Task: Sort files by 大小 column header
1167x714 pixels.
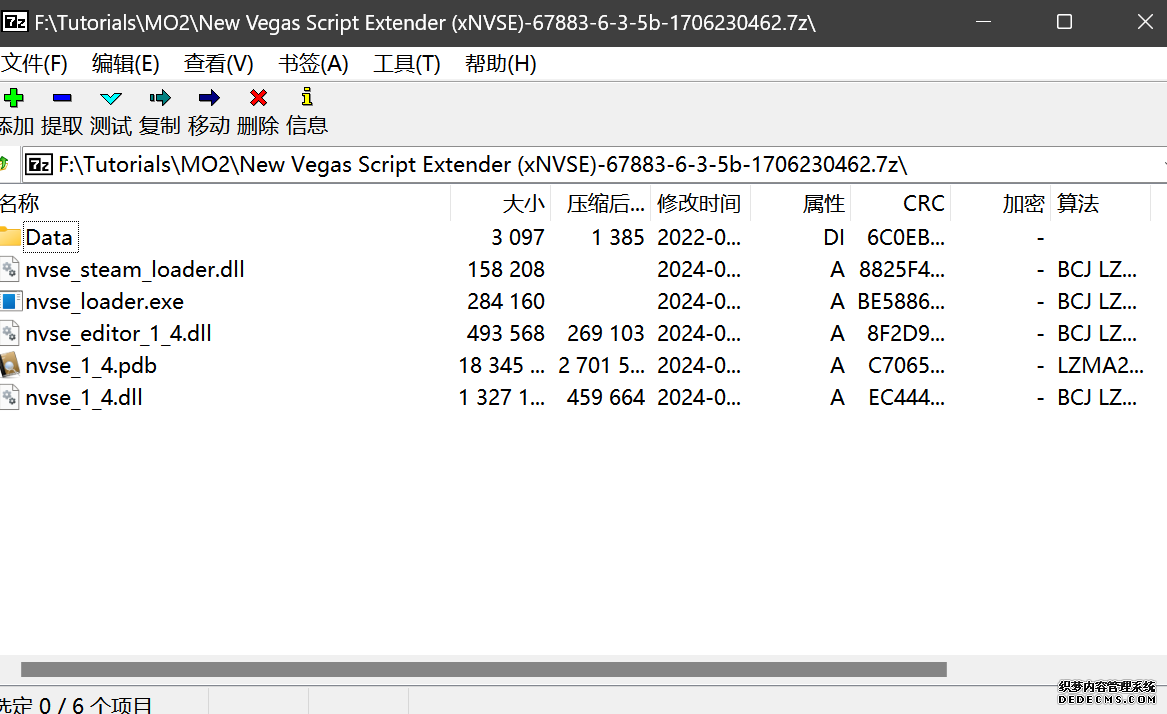Action: point(523,204)
